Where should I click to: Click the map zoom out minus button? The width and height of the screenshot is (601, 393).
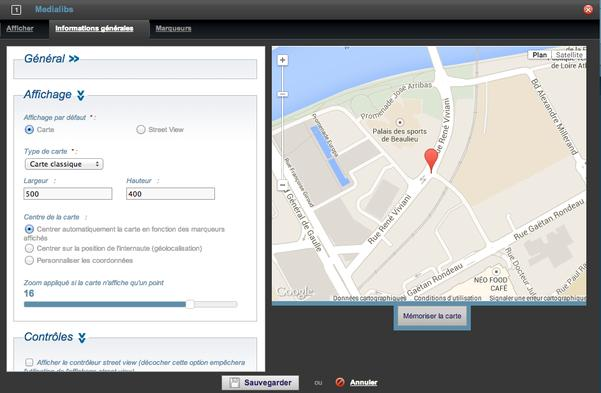(x=282, y=185)
